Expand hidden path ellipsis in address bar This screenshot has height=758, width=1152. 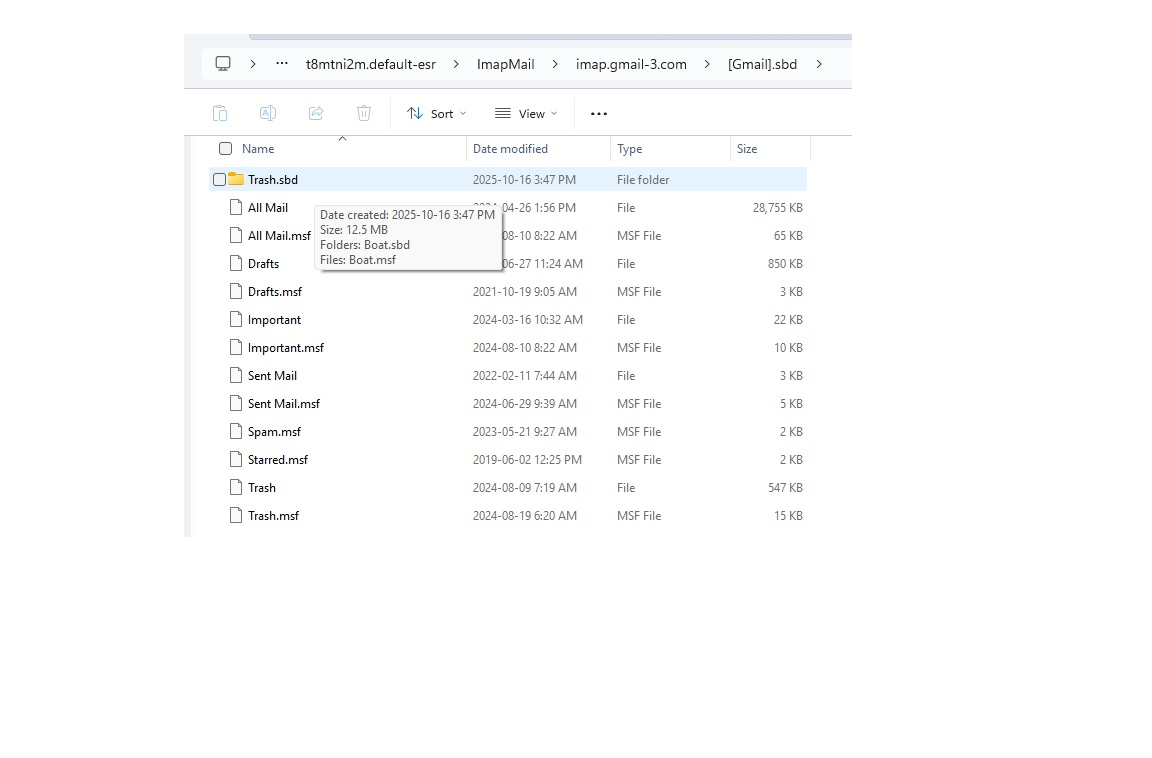point(282,64)
